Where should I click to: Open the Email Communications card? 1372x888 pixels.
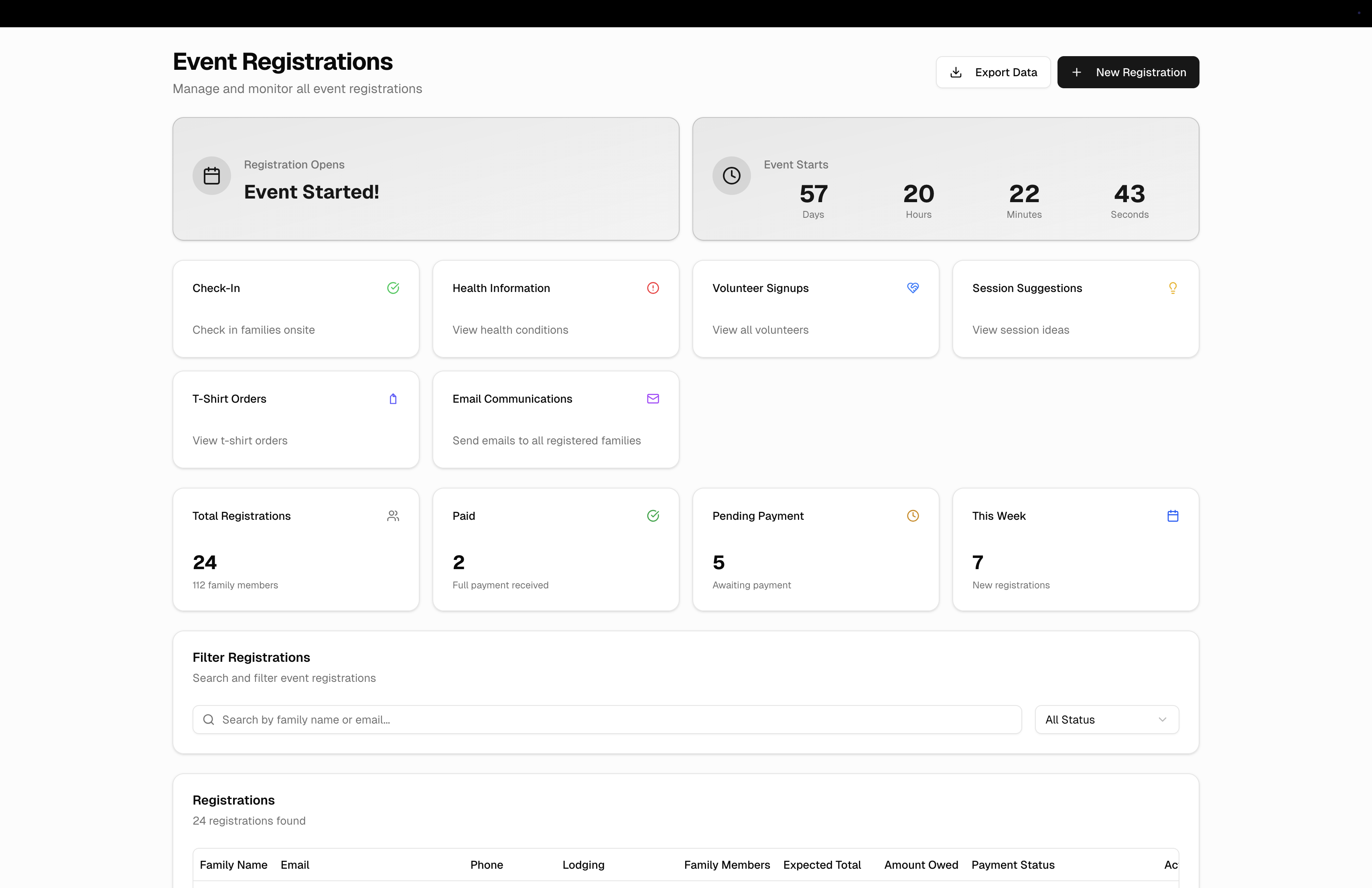[556, 420]
